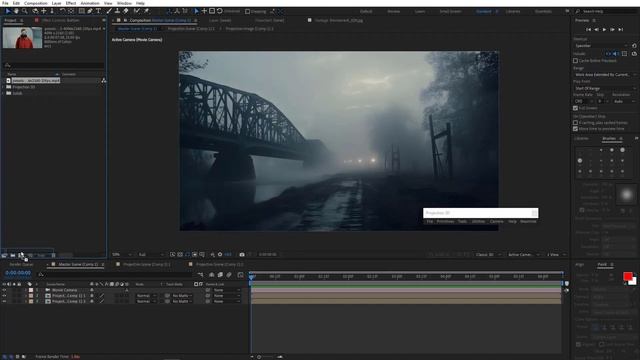Expand the Projection 3D folder
Viewport: 640px width, 360px height.
3,87
